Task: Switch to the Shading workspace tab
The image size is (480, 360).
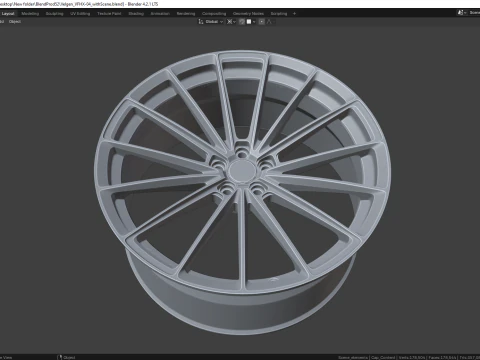Action: pos(136,14)
